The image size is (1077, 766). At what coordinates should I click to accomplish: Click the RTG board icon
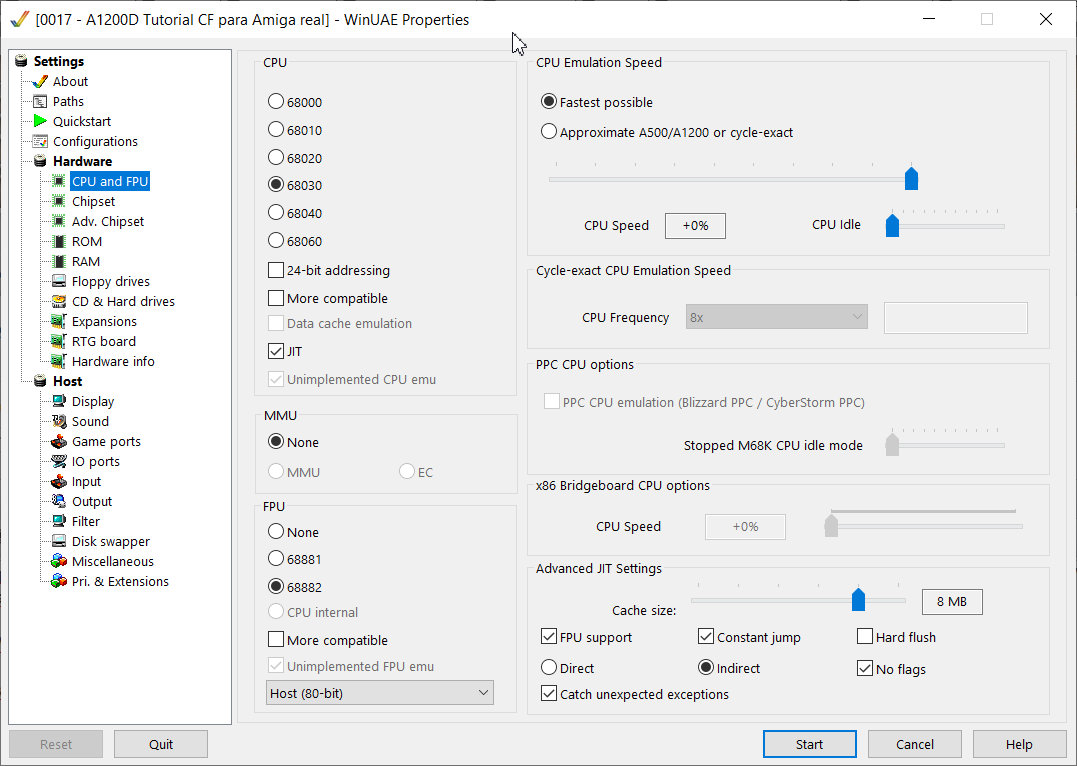point(59,341)
